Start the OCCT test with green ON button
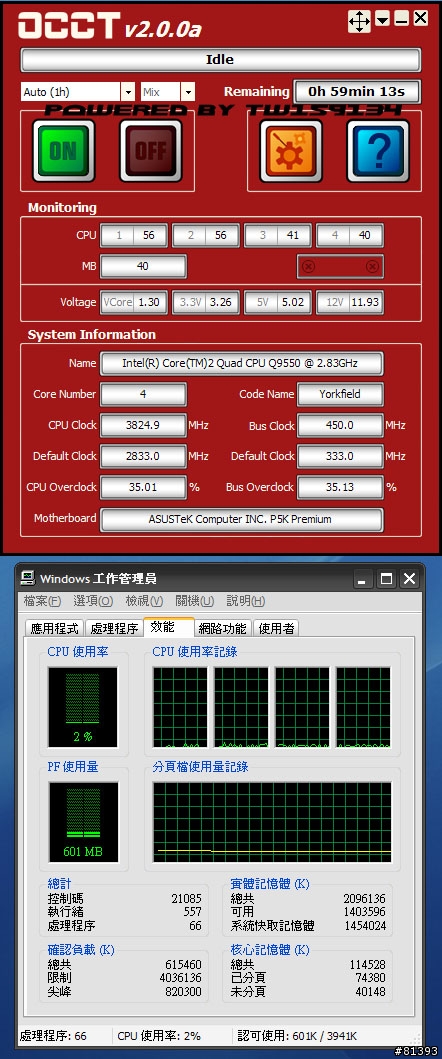442x1059 pixels. 64,151
